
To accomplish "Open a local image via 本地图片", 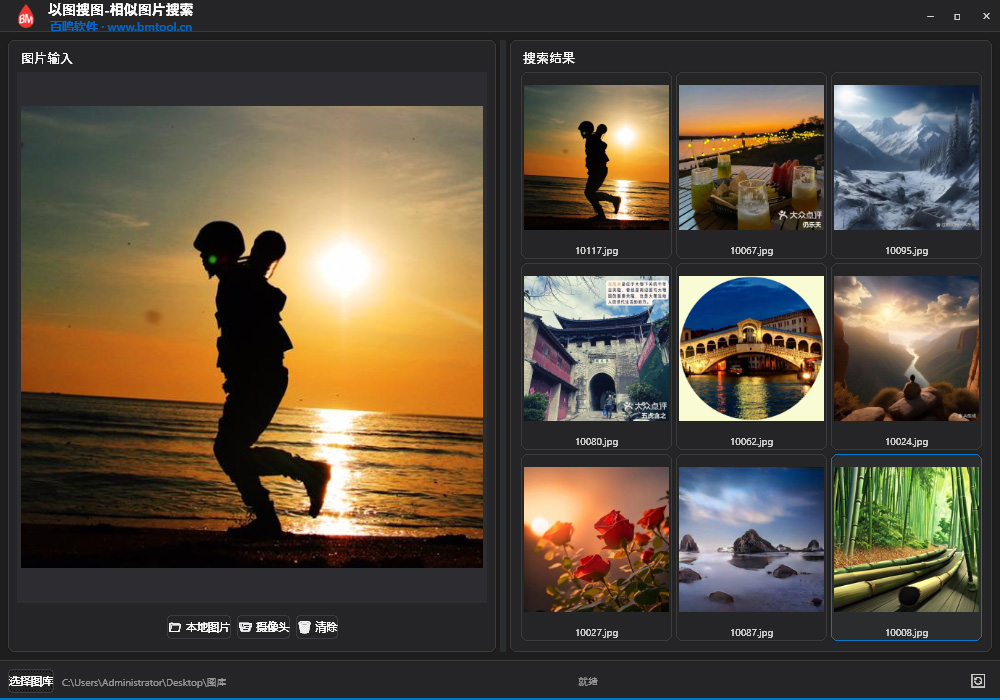I will pyautogui.click(x=199, y=627).
